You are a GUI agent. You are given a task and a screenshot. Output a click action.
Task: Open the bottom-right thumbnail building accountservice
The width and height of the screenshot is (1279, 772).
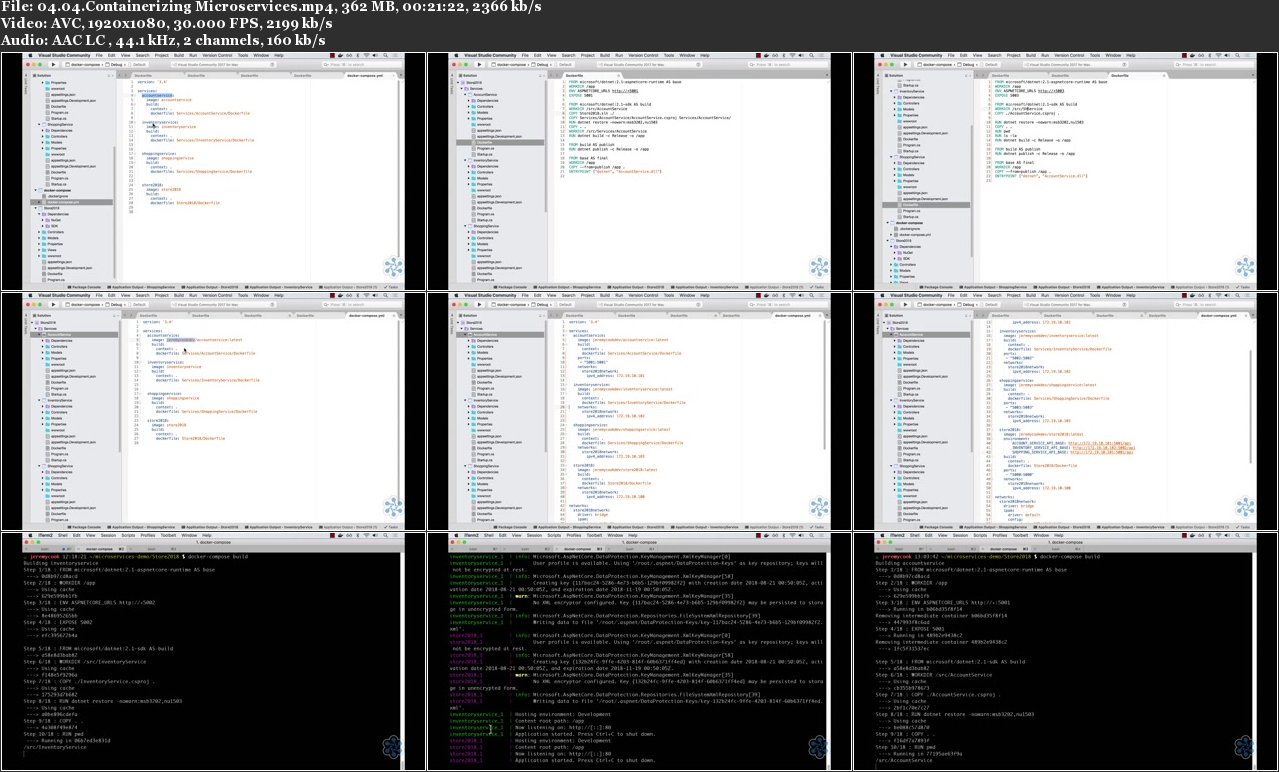pyautogui.click(x=1065, y=650)
